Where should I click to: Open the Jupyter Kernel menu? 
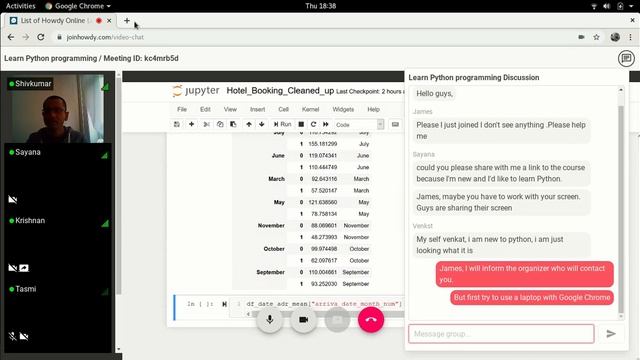pos(310,109)
